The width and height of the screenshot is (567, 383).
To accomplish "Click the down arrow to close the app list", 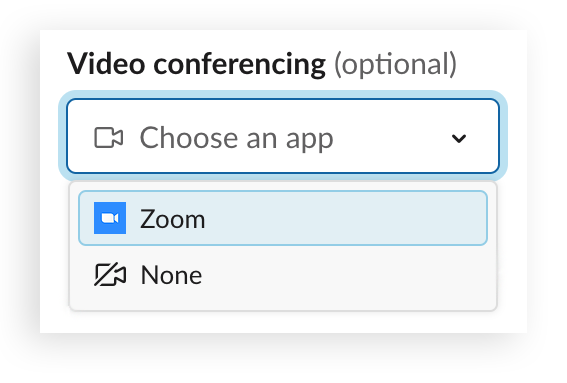I will pos(459,138).
